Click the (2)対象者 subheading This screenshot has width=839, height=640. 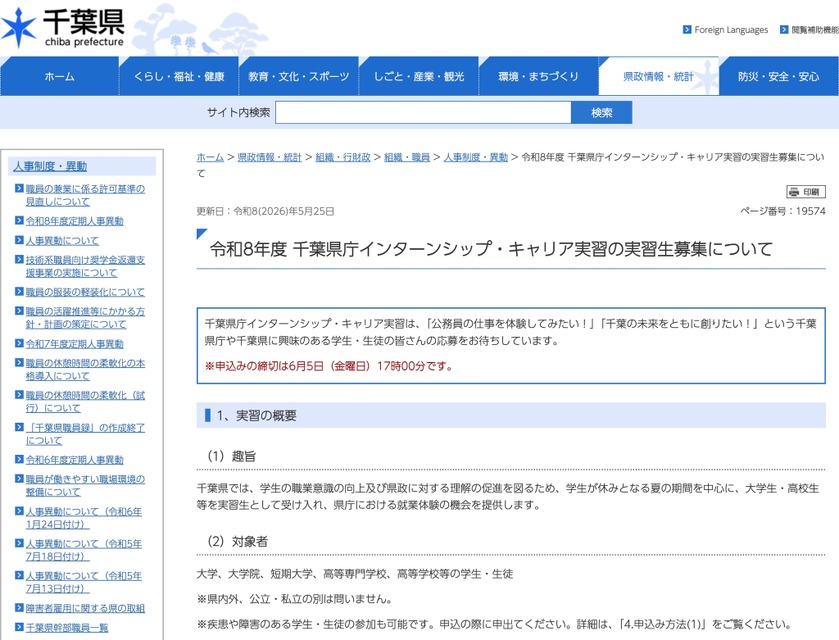click(238, 541)
